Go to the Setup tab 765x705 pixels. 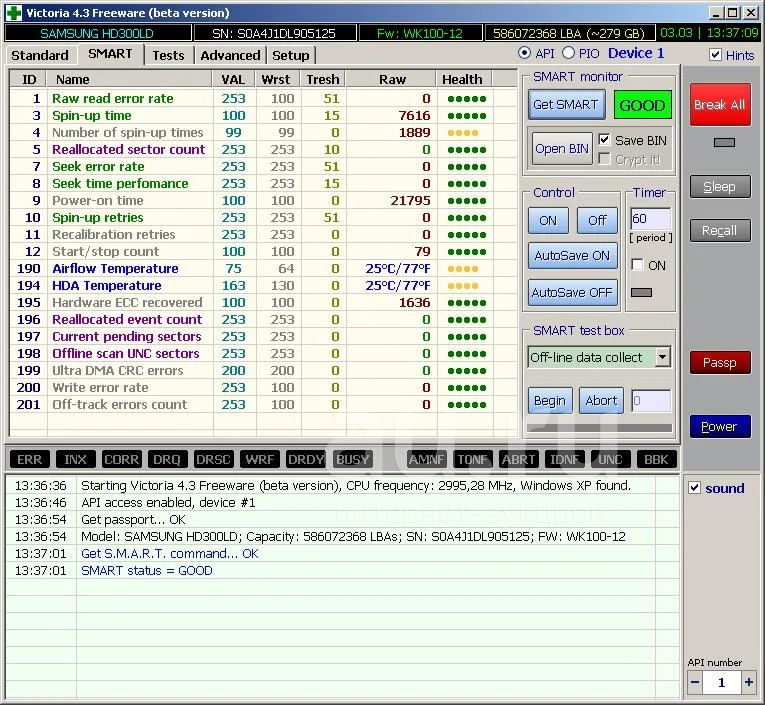coord(291,56)
